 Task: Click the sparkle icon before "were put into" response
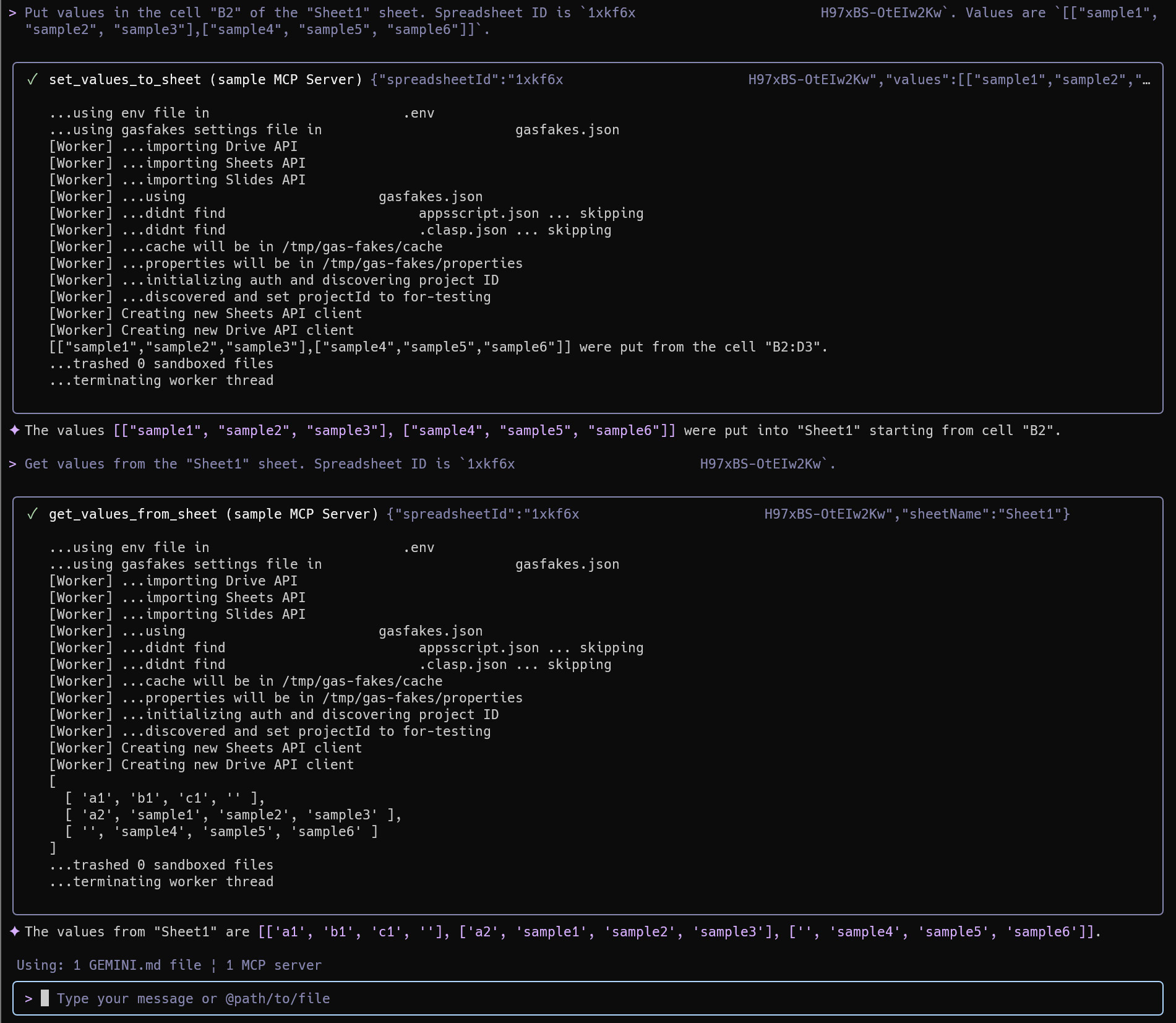point(15,430)
